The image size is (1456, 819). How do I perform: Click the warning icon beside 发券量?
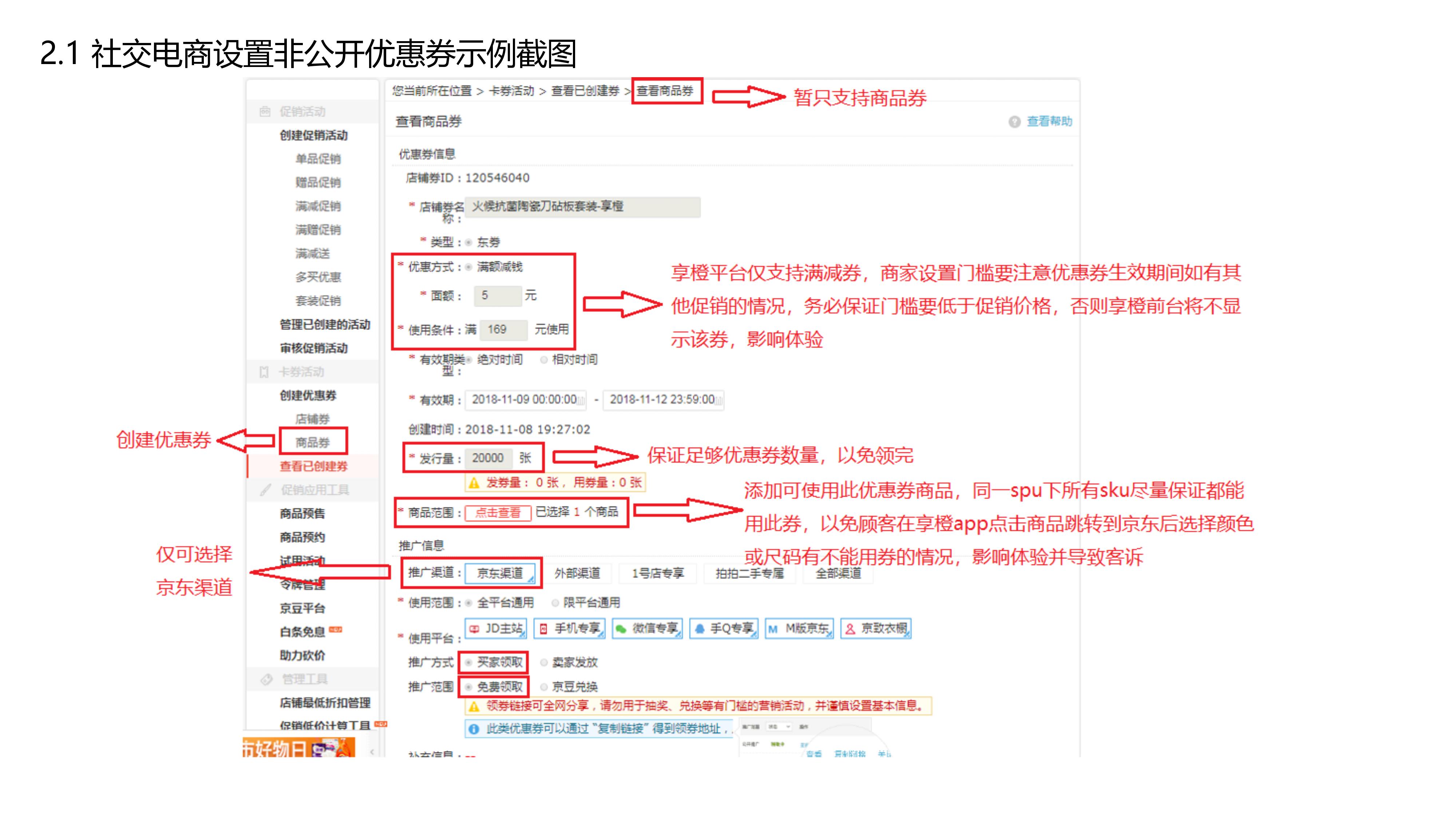(474, 483)
